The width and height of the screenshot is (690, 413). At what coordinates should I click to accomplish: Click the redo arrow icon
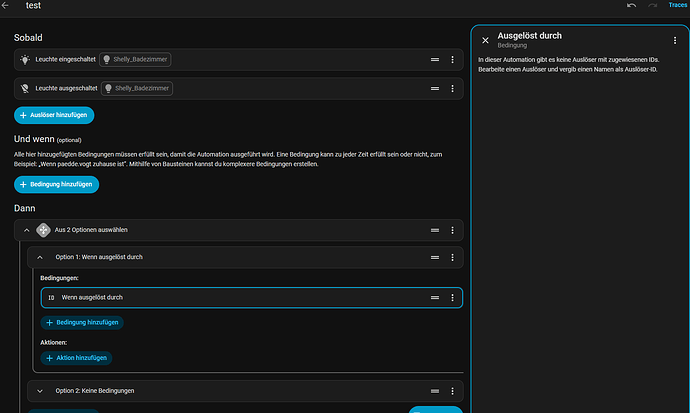(653, 5)
